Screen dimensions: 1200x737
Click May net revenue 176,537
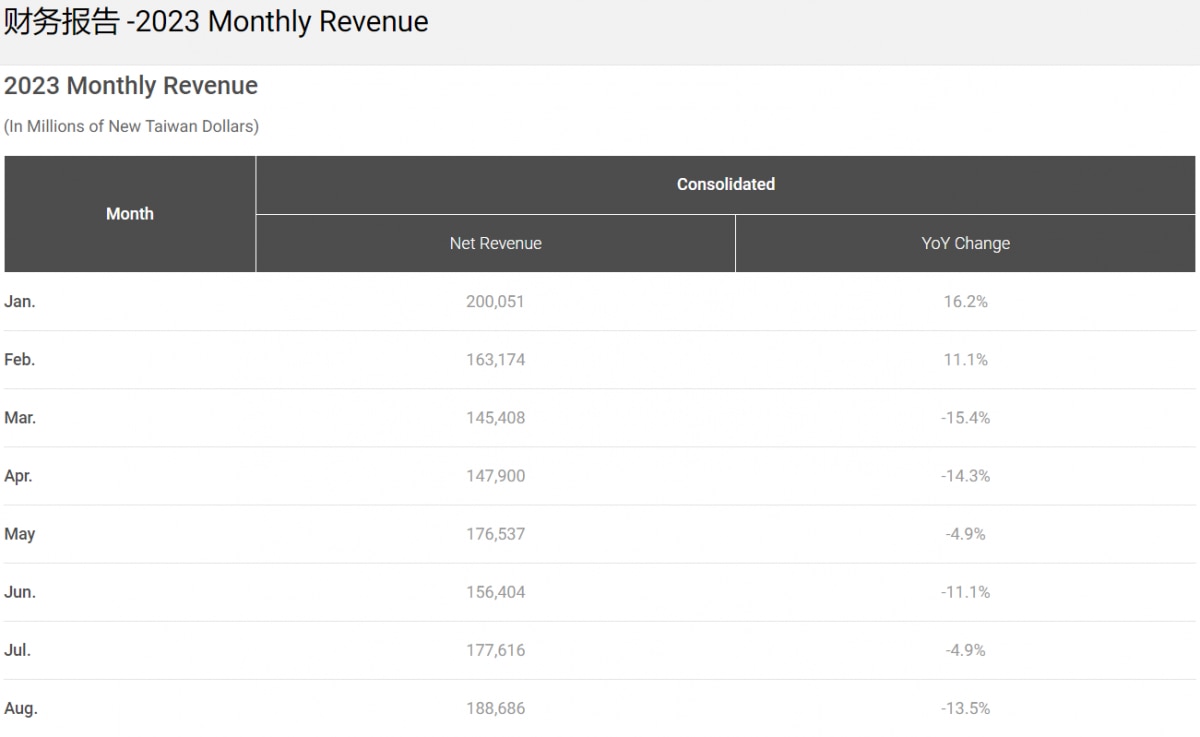[x=495, y=534]
